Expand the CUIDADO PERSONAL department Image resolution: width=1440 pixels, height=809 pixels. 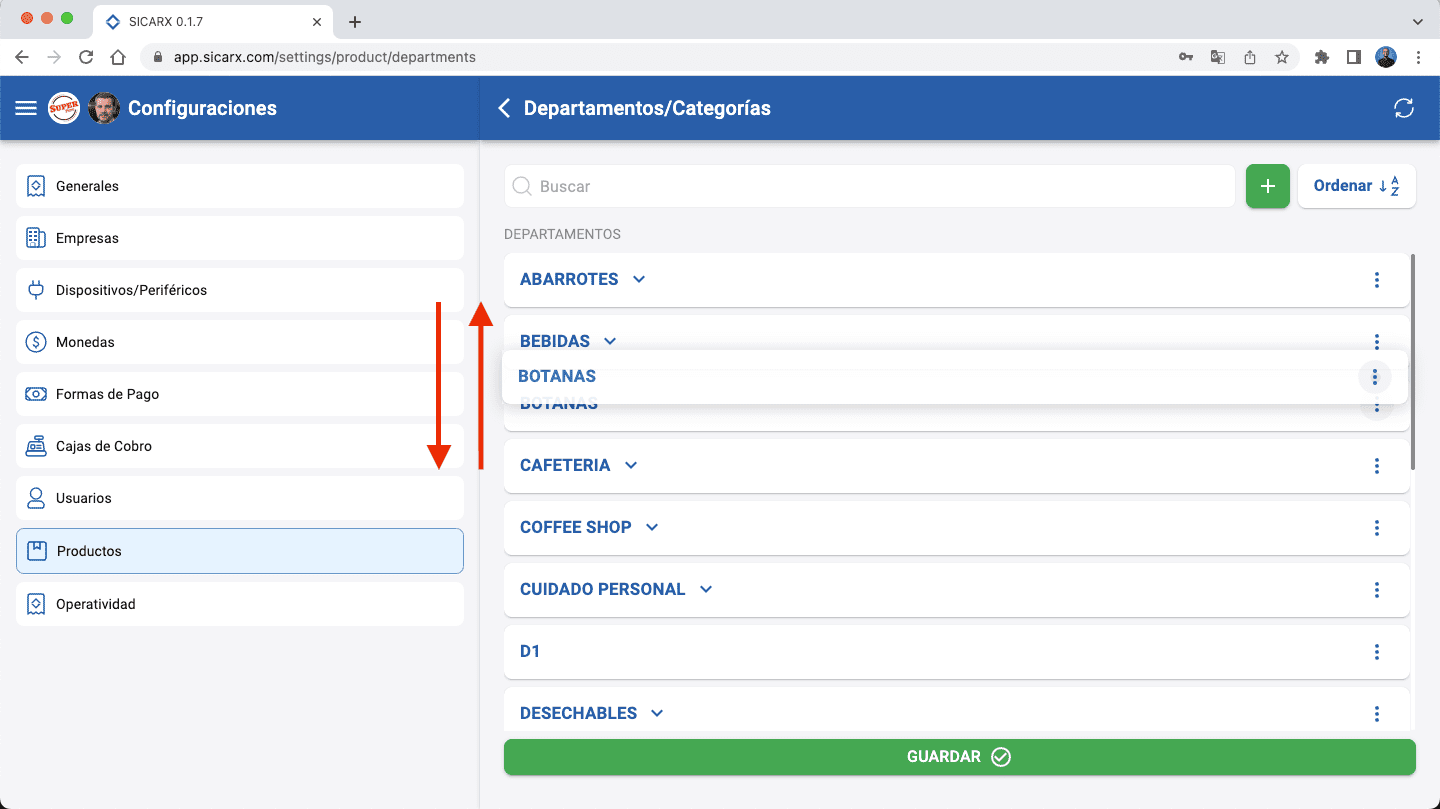tap(706, 590)
